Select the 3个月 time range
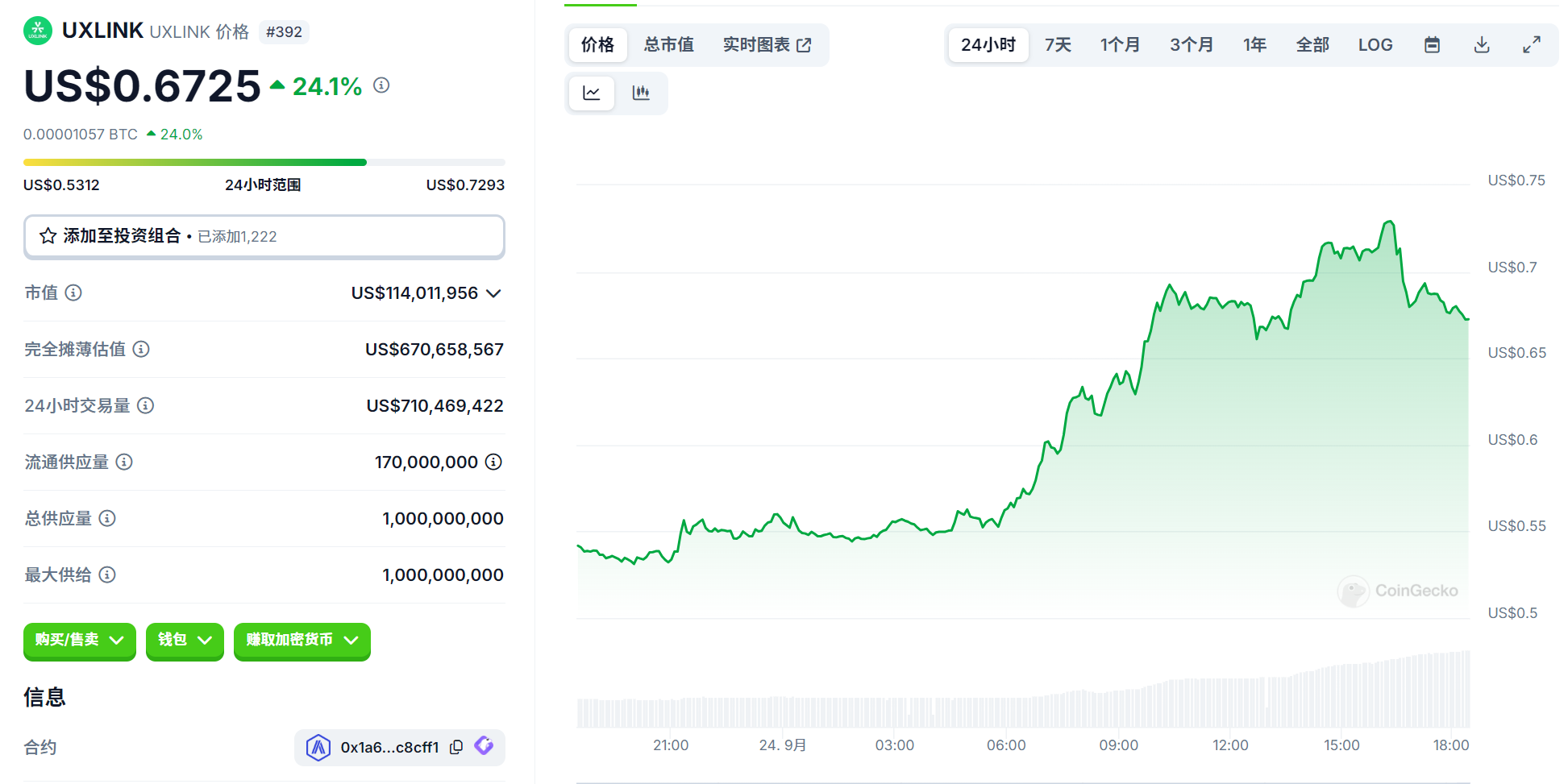1568x784 pixels. [x=1192, y=45]
